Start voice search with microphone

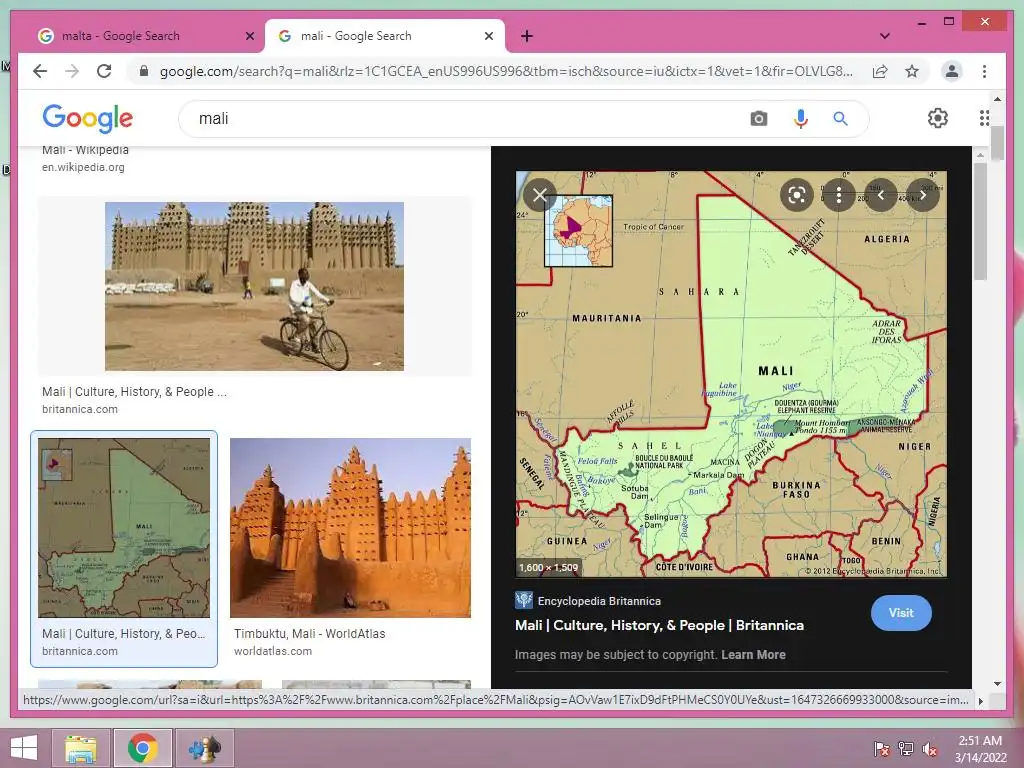[x=801, y=119]
